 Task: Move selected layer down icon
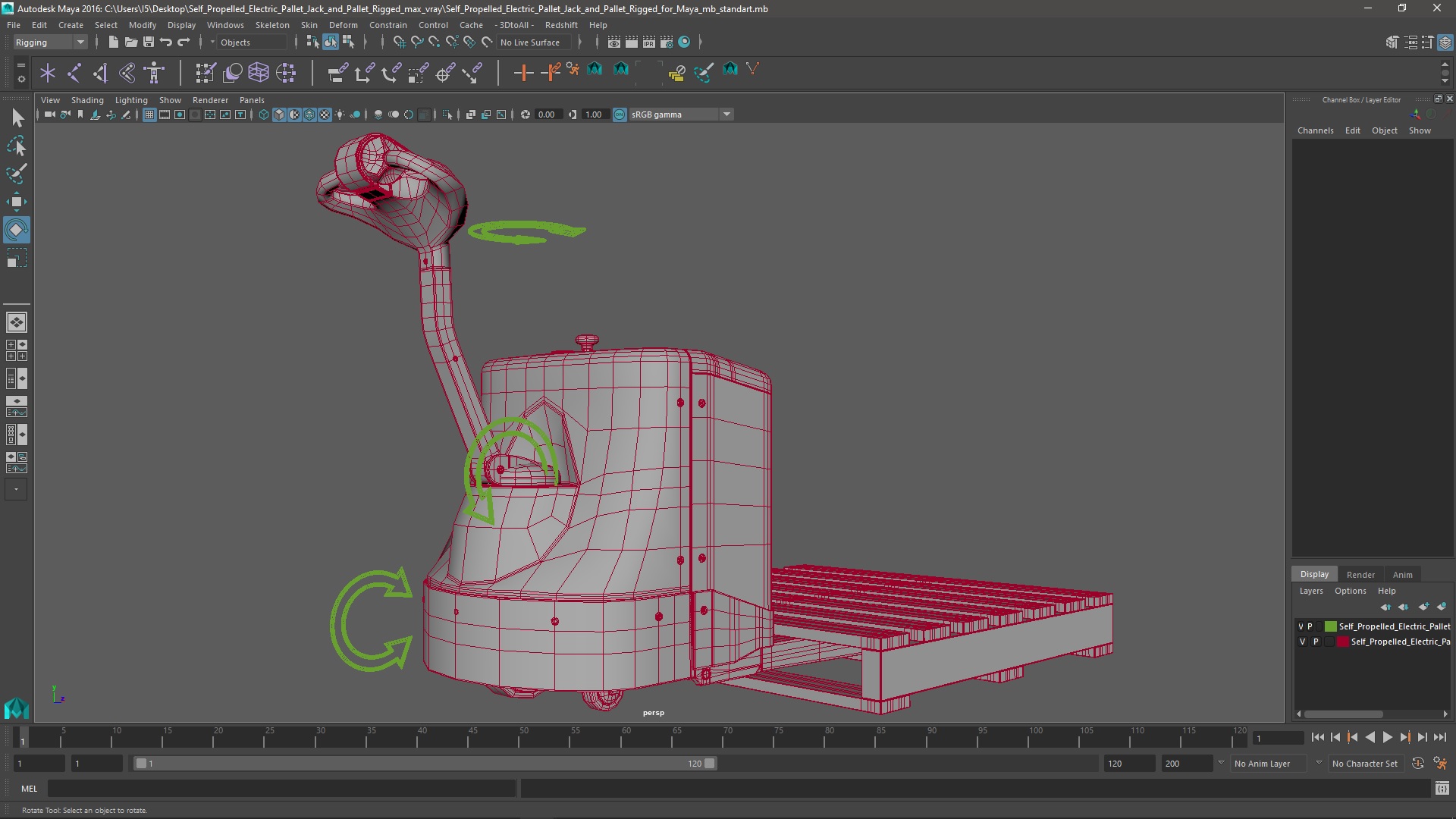click(x=1404, y=607)
